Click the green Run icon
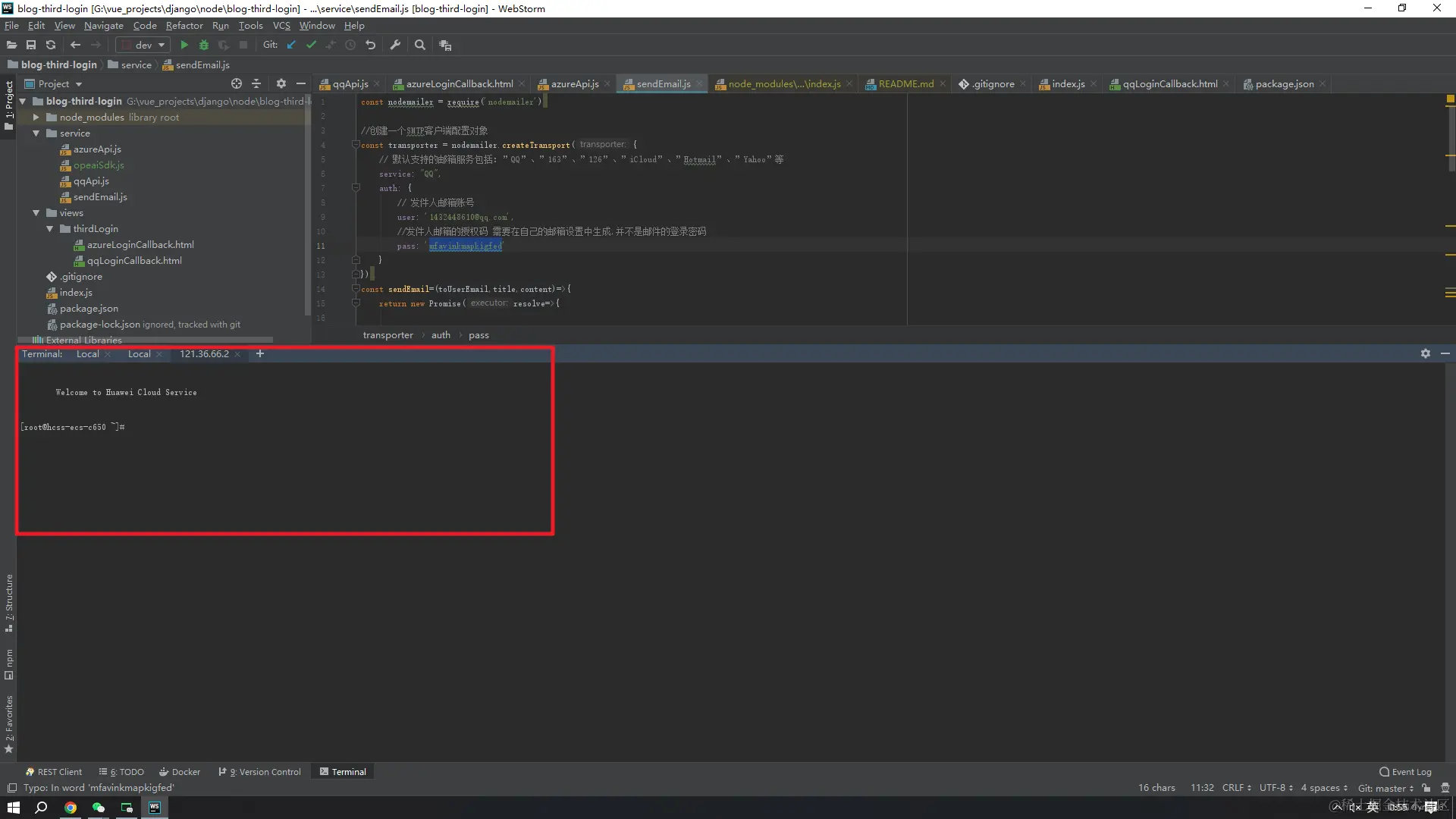This screenshot has height=819, width=1456. click(184, 45)
